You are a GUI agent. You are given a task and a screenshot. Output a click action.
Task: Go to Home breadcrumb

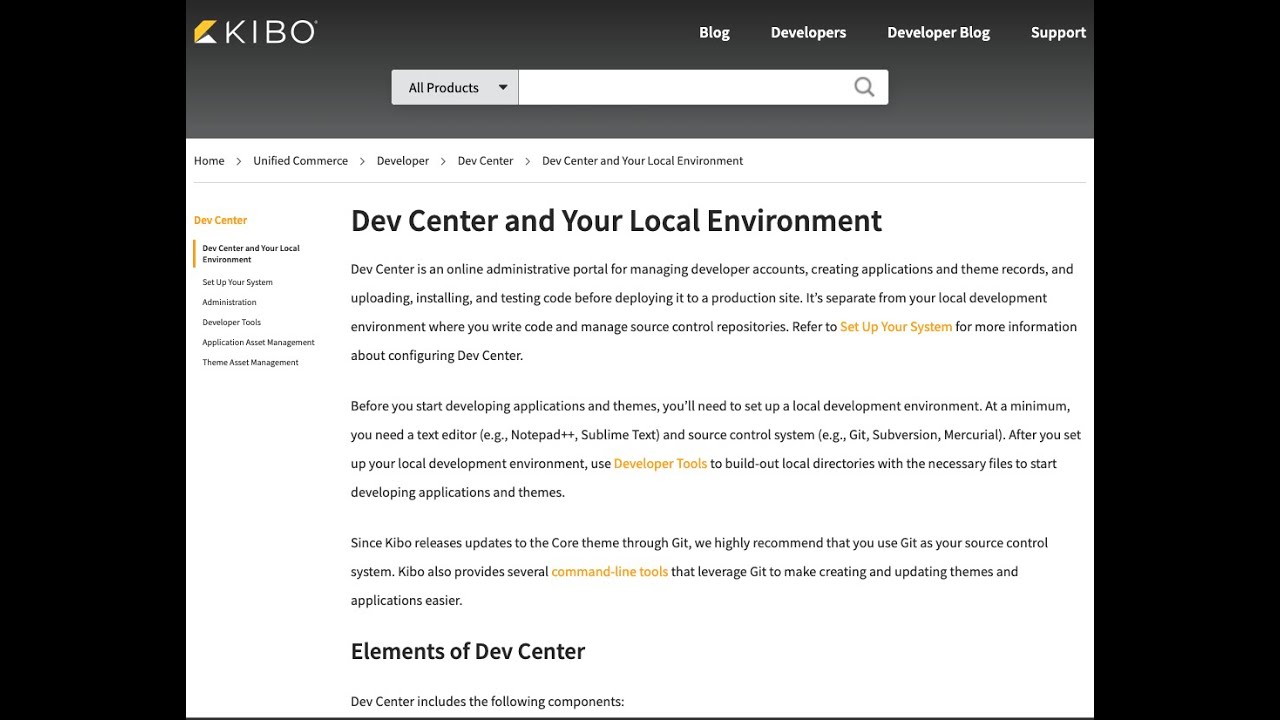tap(209, 160)
